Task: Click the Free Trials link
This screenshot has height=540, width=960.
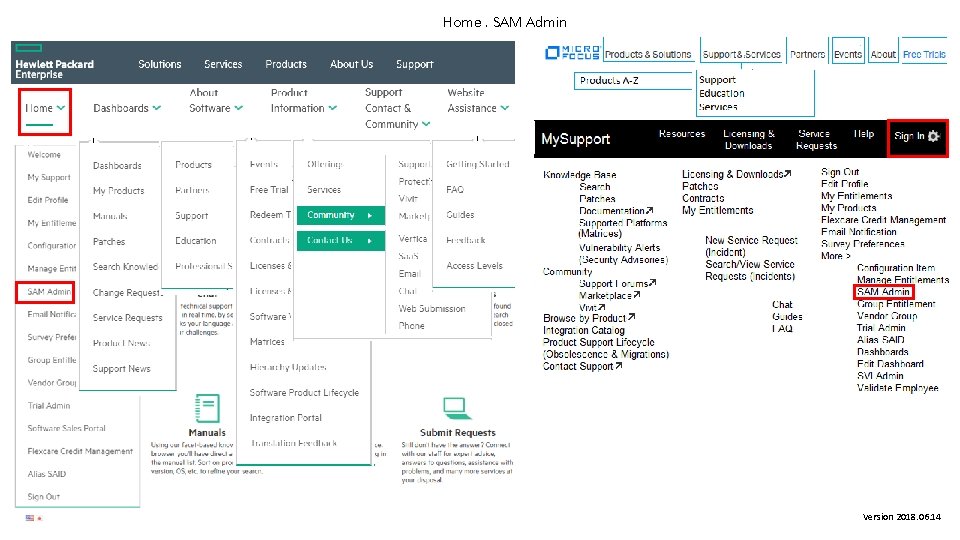Action: pyautogui.click(x=924, y=54)
